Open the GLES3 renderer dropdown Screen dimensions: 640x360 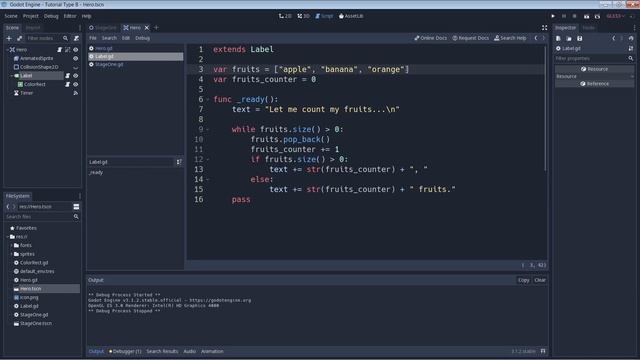click(616, 16)
